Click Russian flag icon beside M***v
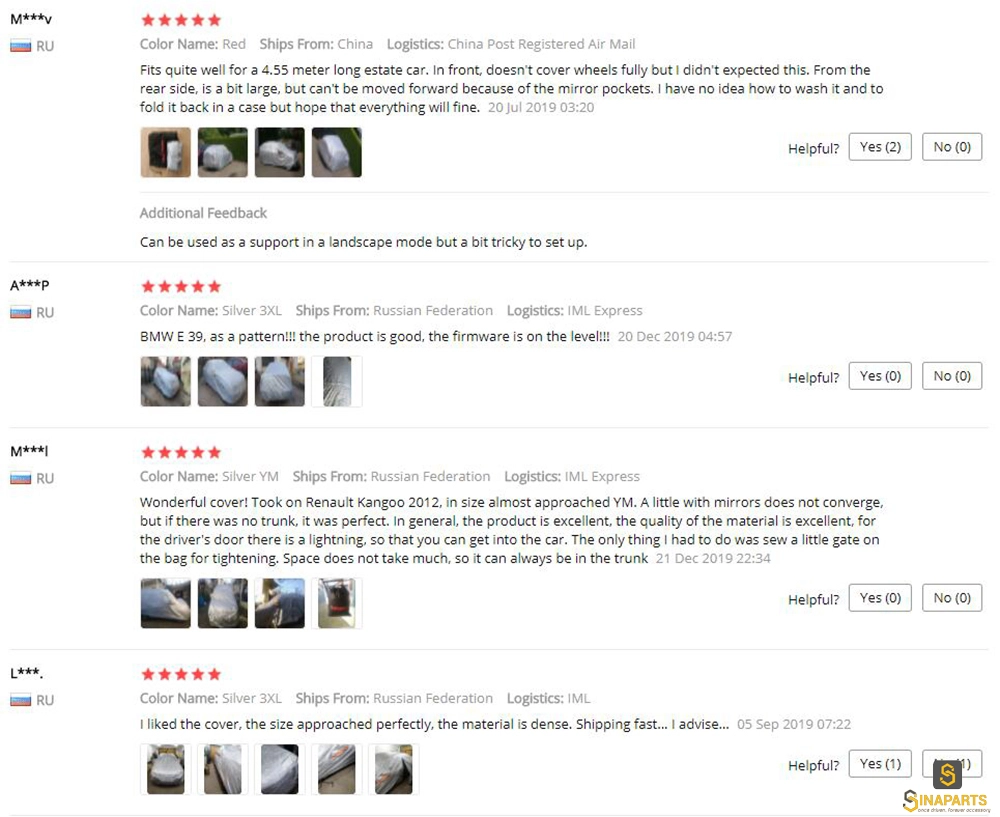 pyautogui.click(x=20, y=46)
